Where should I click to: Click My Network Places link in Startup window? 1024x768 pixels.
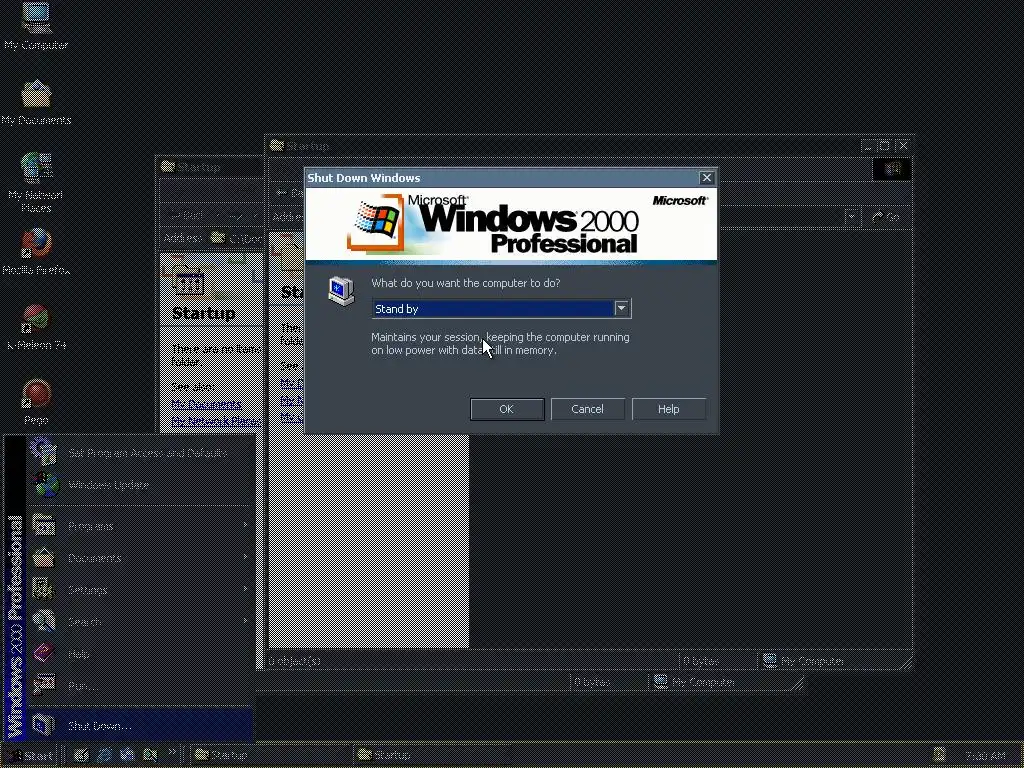[x=216, y=421]
